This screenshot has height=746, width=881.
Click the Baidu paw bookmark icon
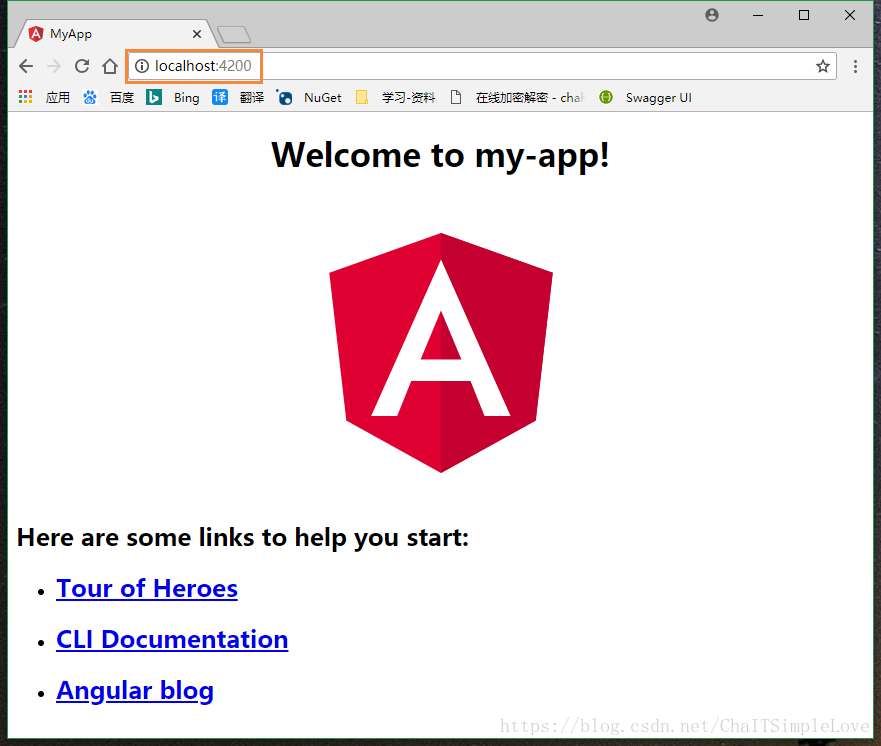[90, 97]
